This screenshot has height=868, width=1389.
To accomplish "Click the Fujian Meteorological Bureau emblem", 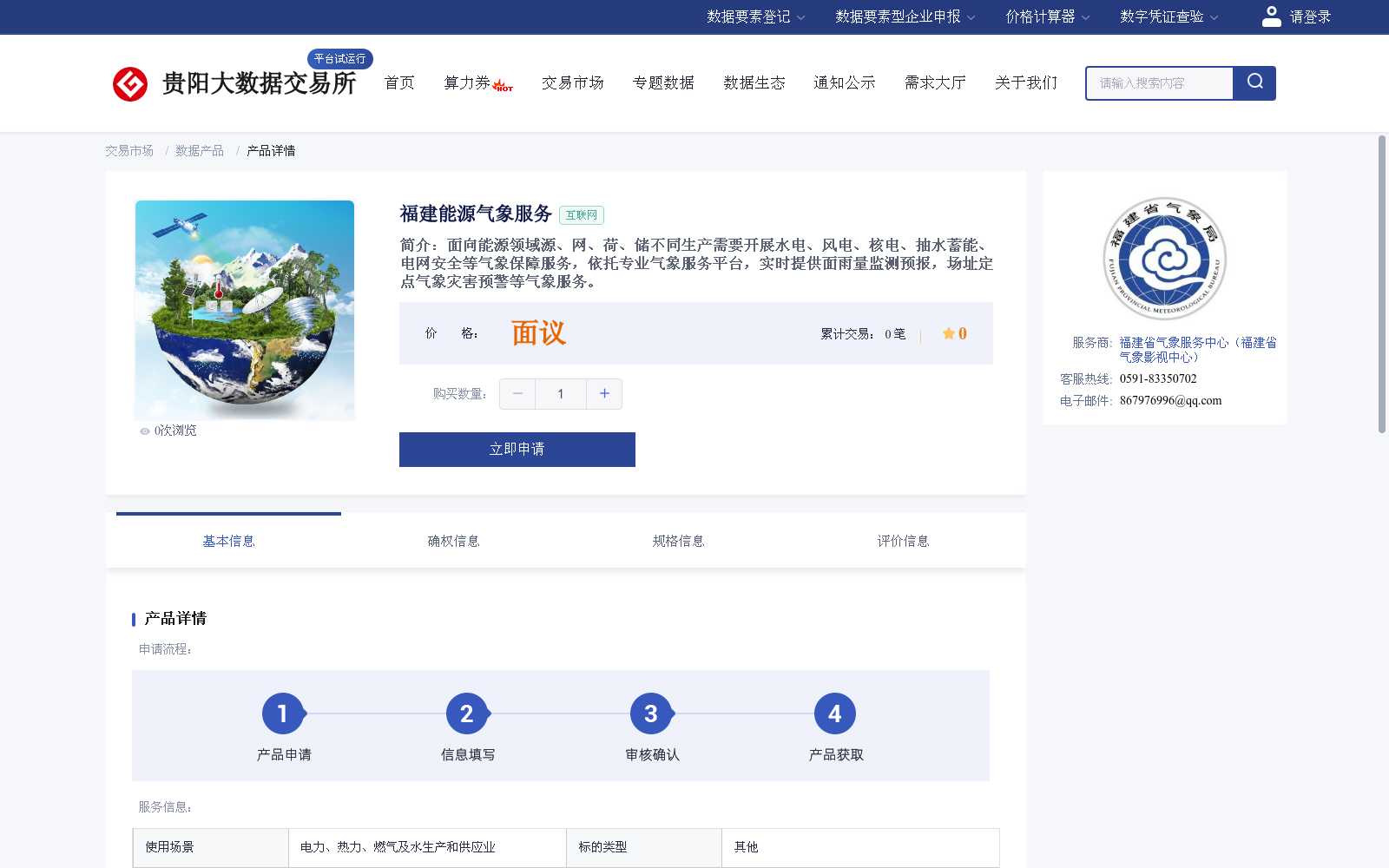I will point(1164,259).
